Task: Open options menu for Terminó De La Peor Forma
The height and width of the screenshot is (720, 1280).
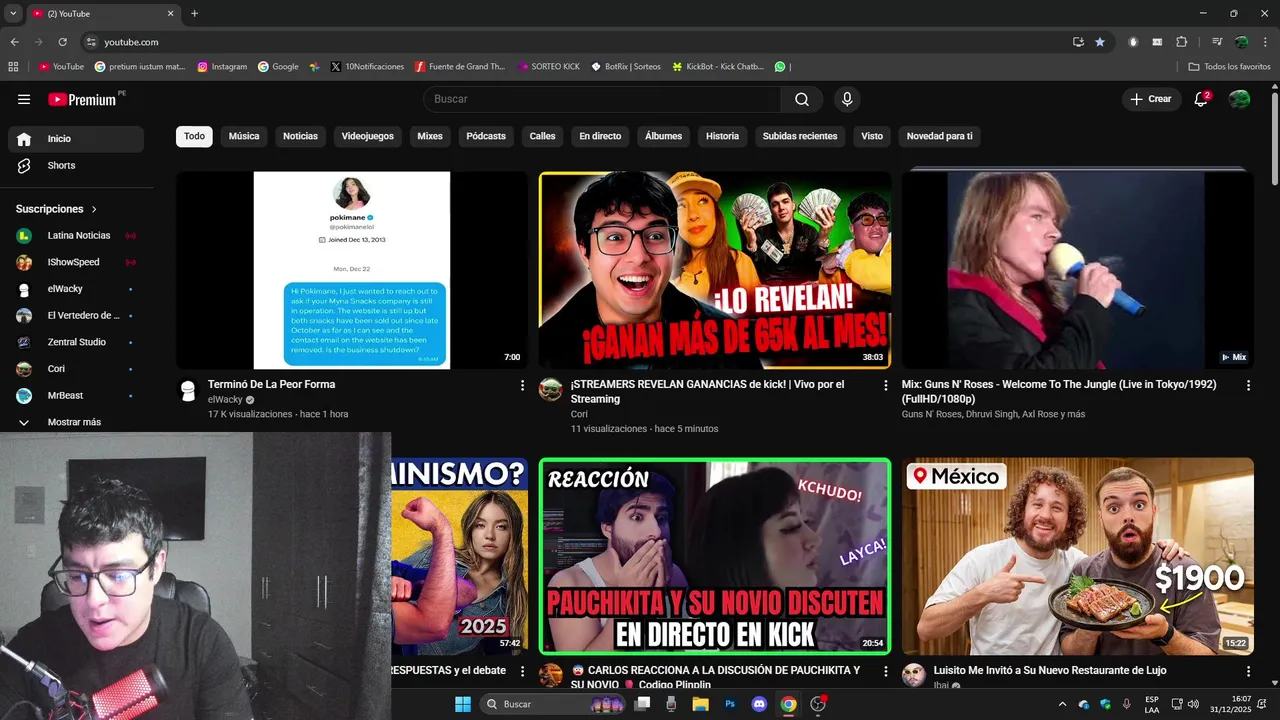Action: [x=522, y=385]
